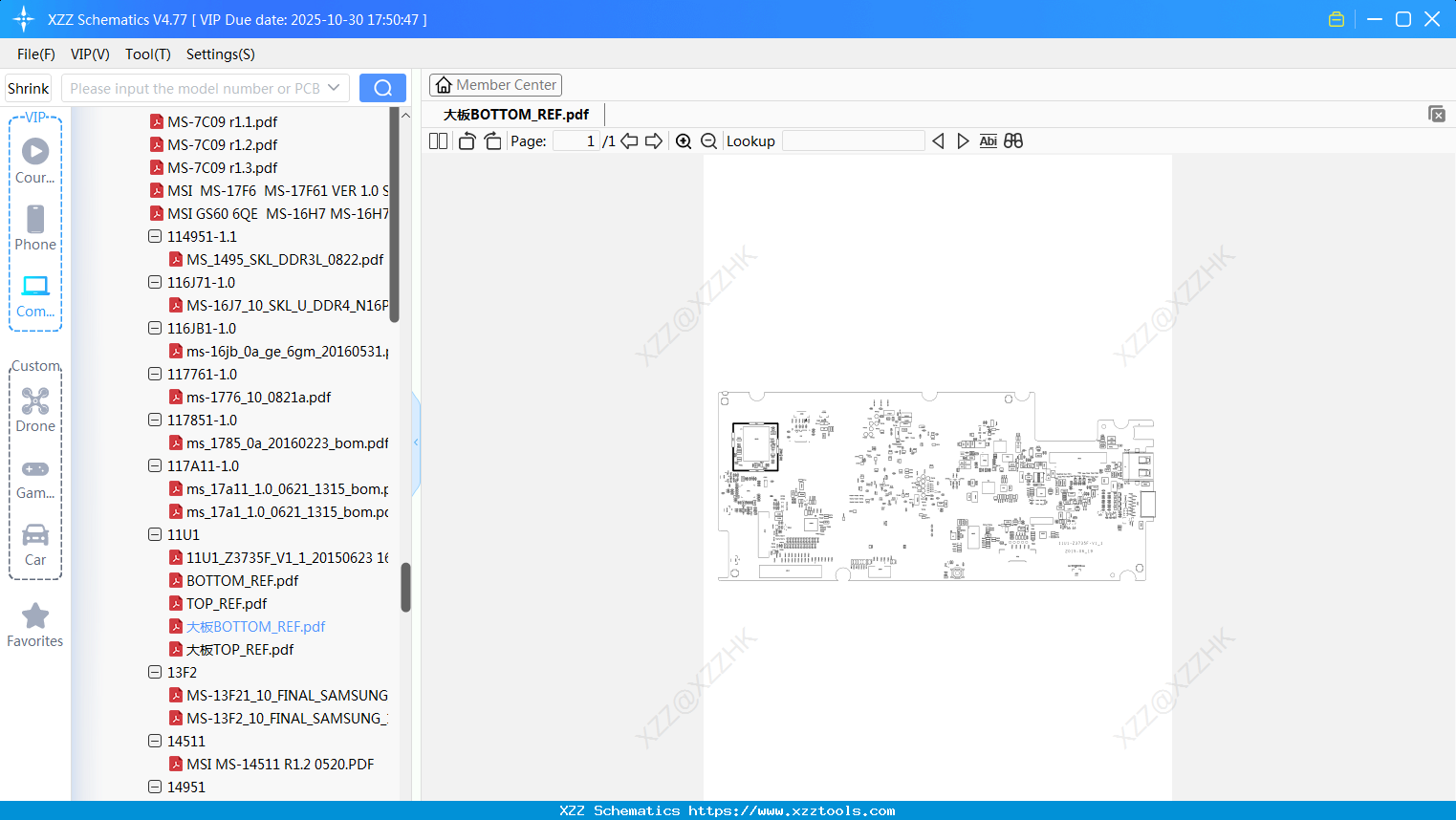
Task: Open the Settings(S) menu
Action: click(221, 54)
